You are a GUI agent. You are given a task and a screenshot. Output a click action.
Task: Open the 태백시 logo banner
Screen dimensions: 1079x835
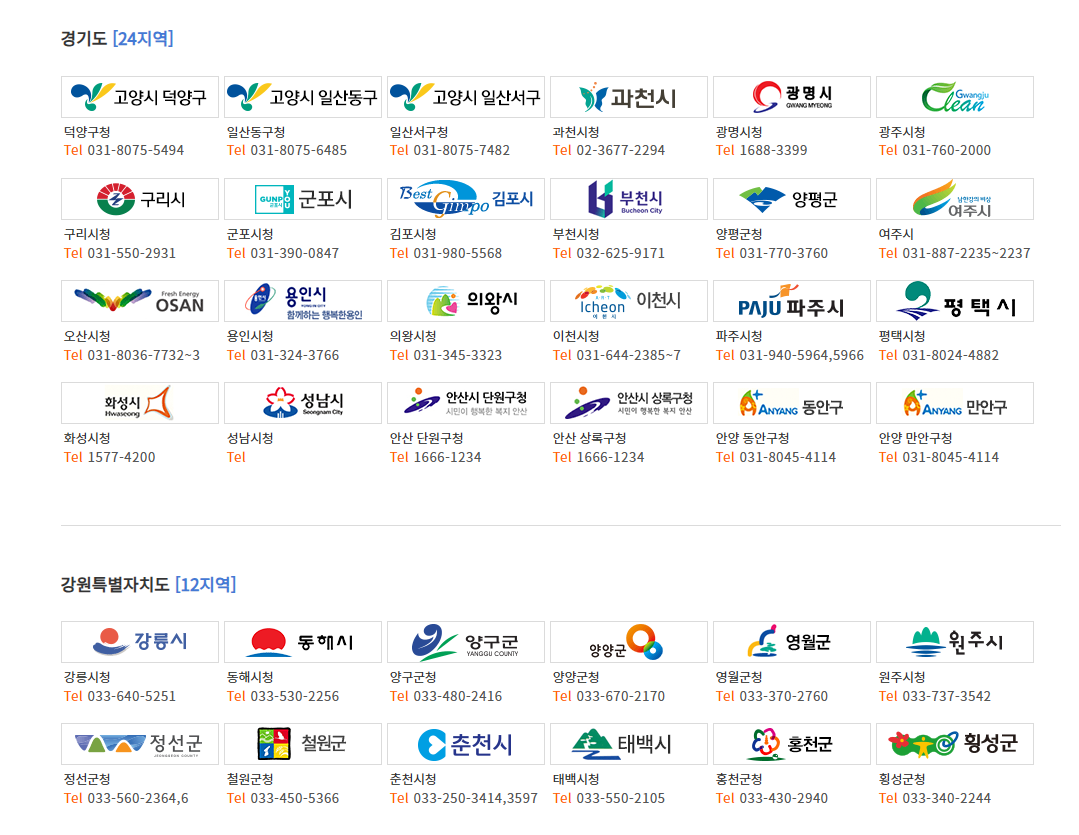click(x=629, y=744)
